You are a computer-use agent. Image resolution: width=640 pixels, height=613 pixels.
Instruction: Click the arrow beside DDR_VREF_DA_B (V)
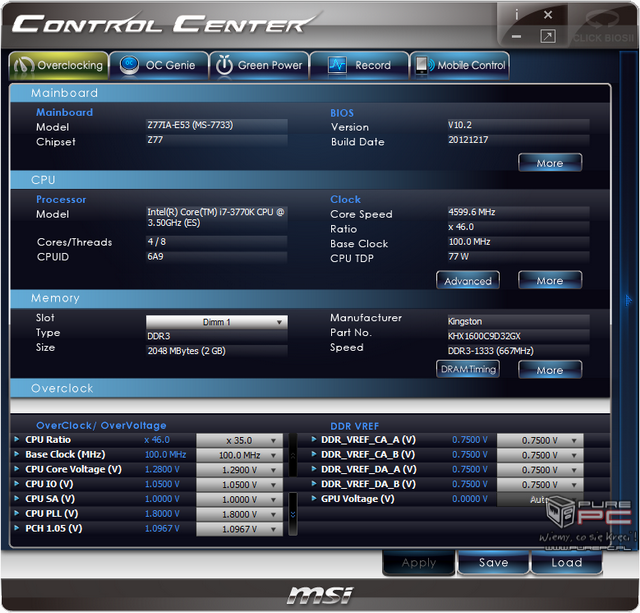coord(313,483)
